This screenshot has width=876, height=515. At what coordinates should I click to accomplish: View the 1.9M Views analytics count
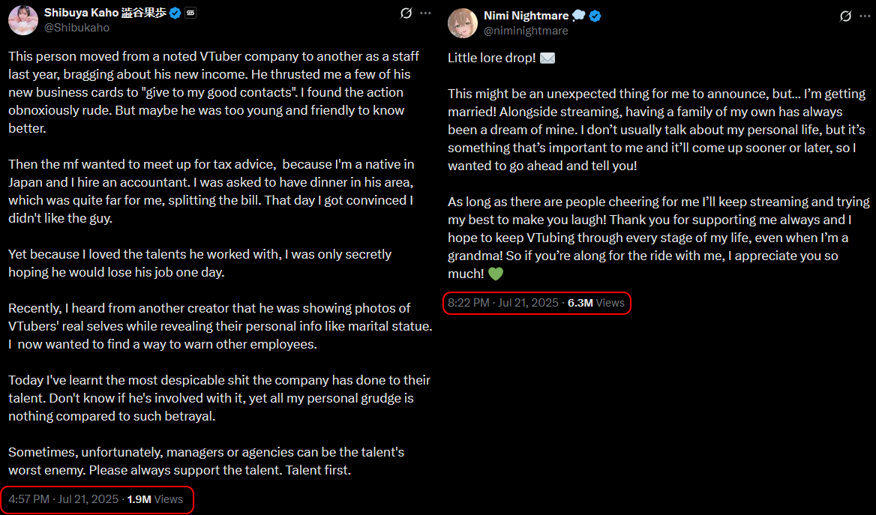155,499
